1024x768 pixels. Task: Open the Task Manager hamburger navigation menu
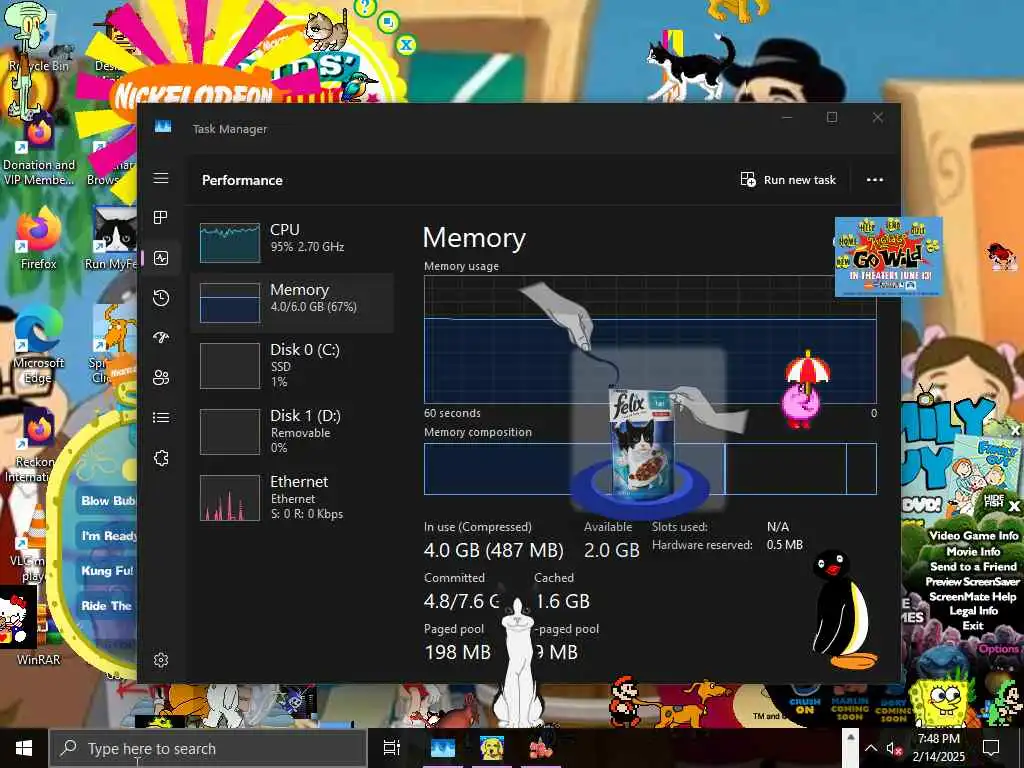tap(161, 178)
